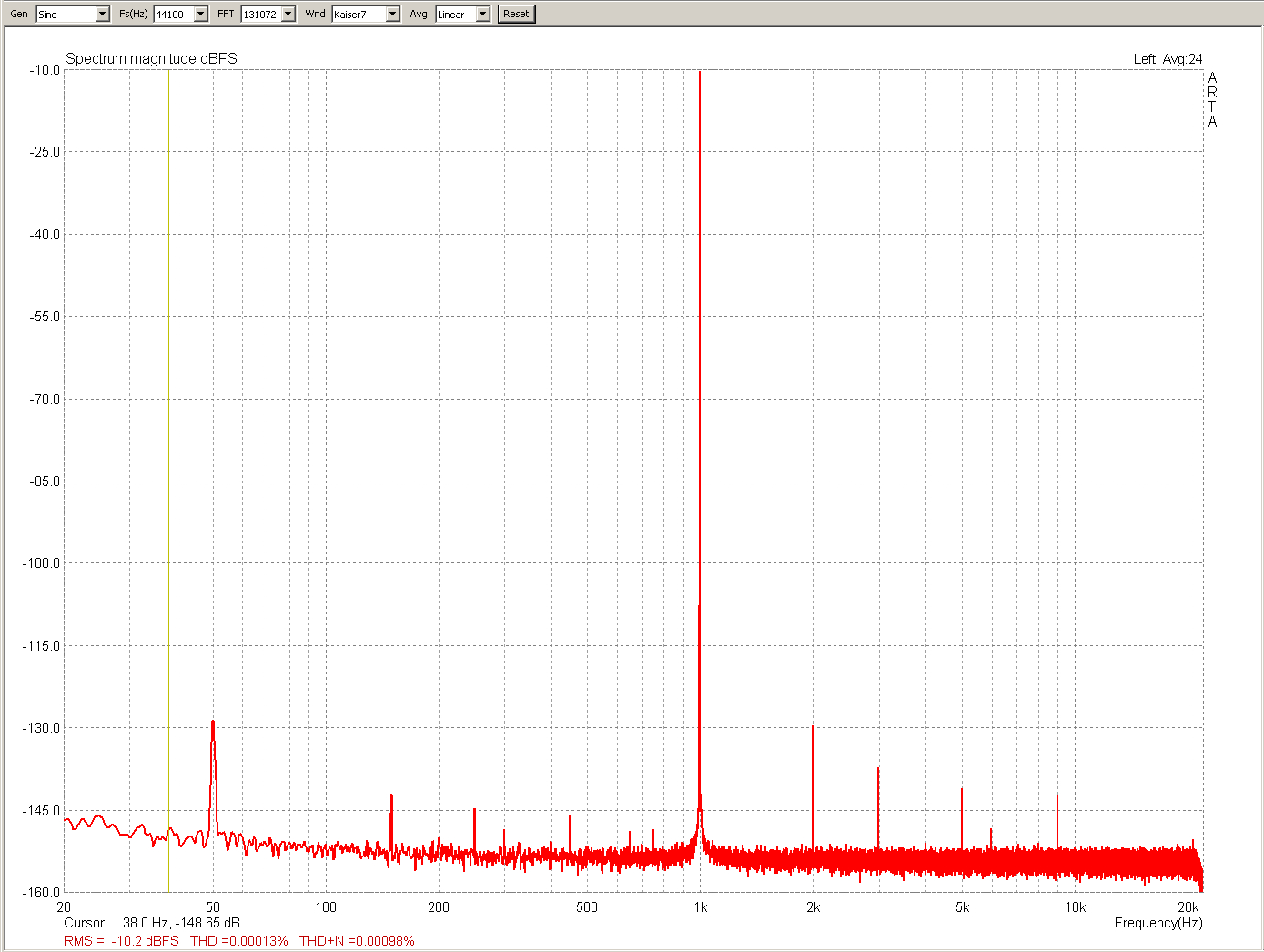Click the -25.0 y-axis label
Image resolution: width=1264 pixels, height=952 pixels.
click(x=44, y=152)
